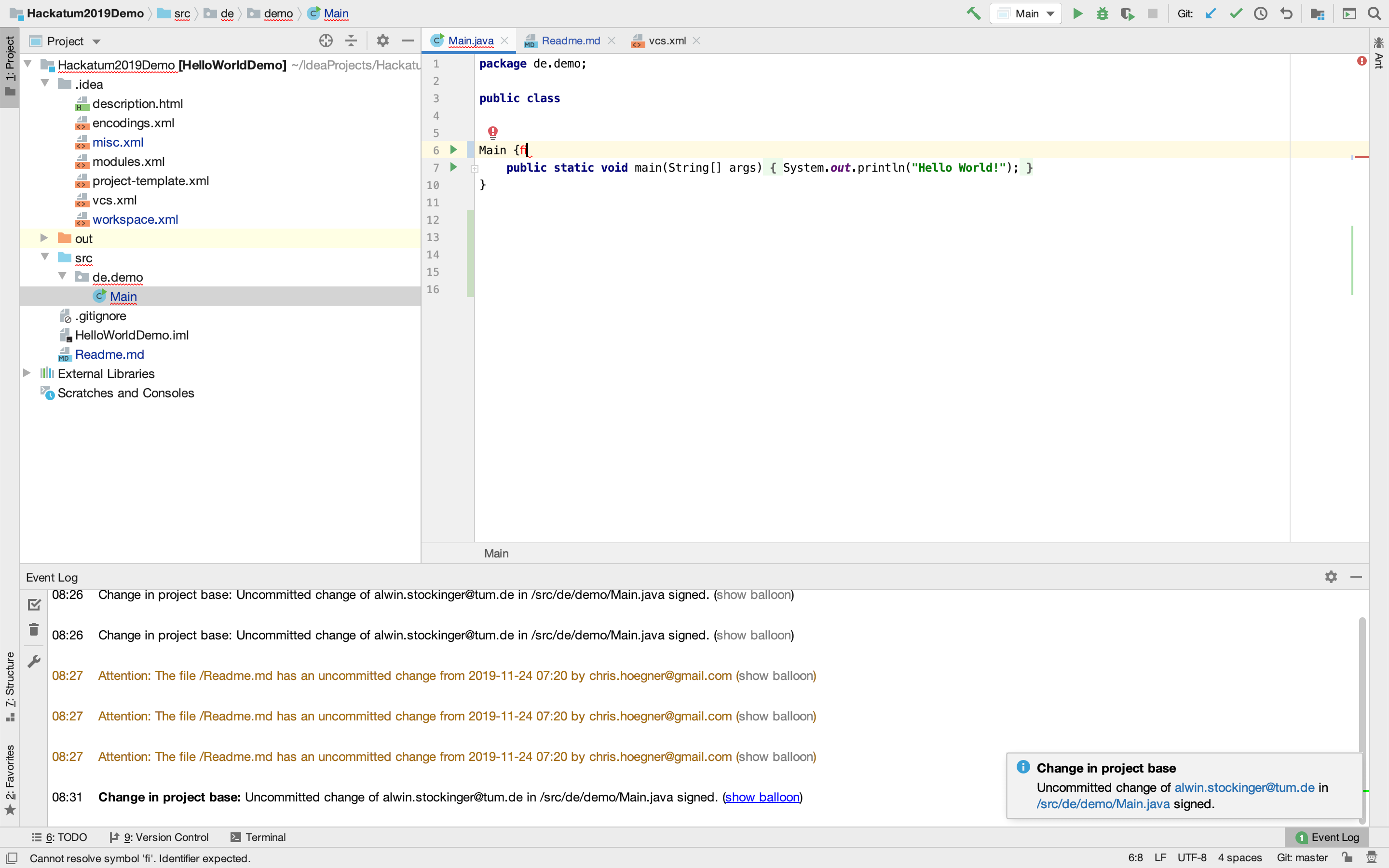Click the Git update project arrow
Image resolution: width=1389 pixels, height=868 pixels.
coord(1211,13)
